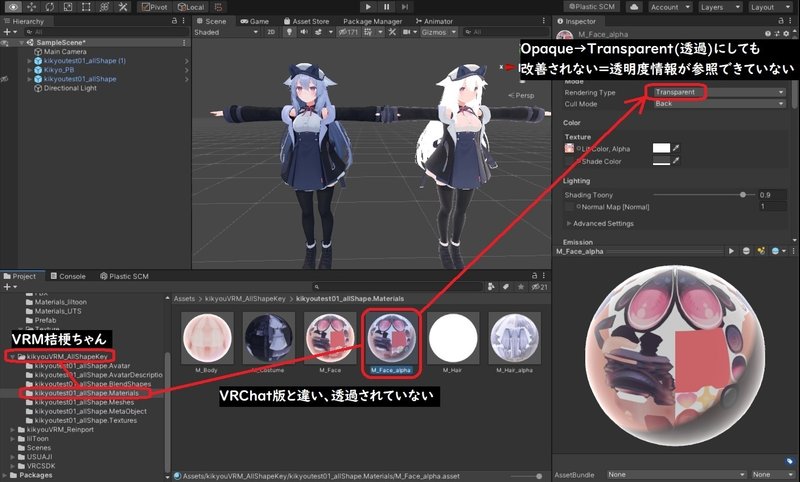Image resolution: width=800 pixels, height=482 pixels.
Task: Toggle grid snapping icon
Action: 218,7
